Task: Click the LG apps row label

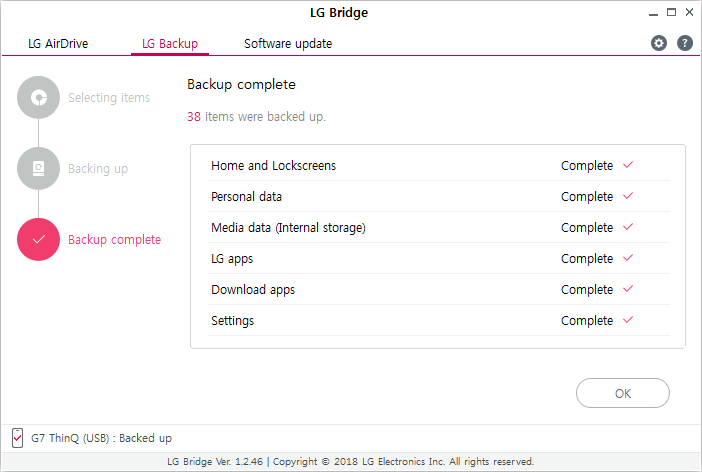Action: click(x=232, y=259)
